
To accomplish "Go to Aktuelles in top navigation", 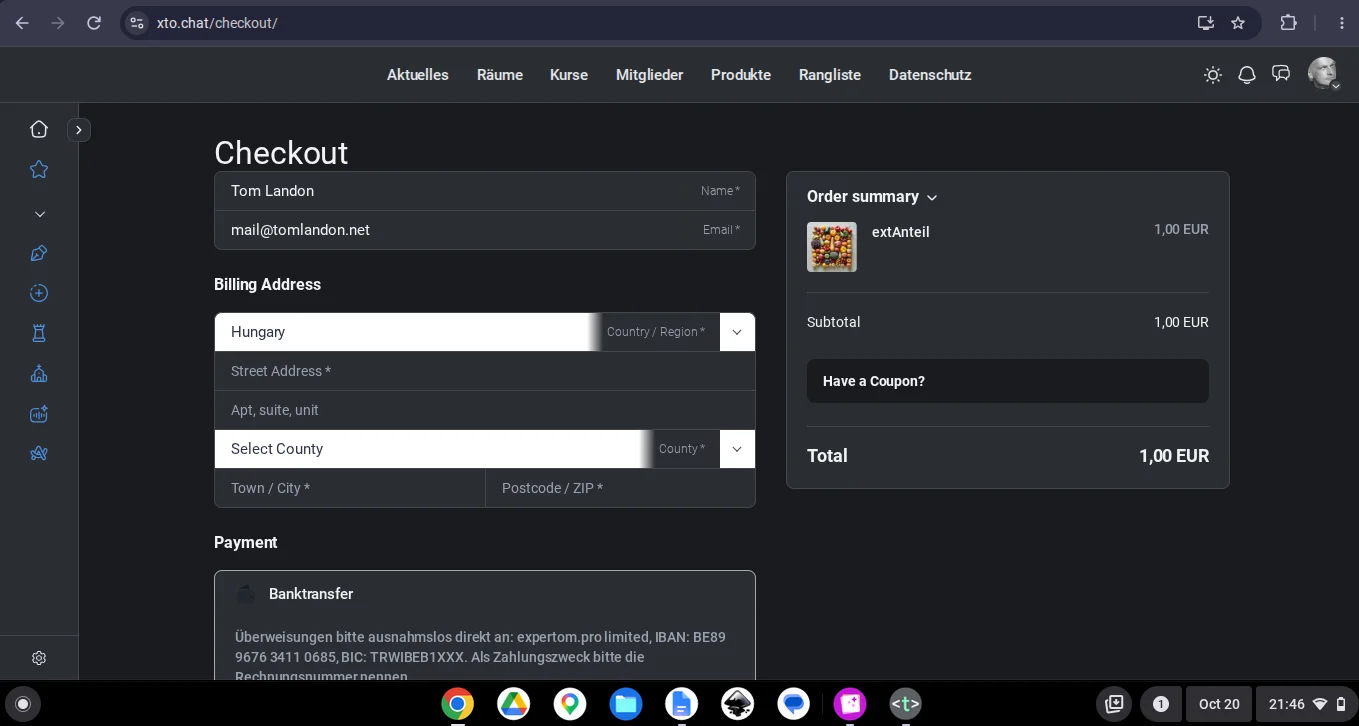I will tap(418, 75).
